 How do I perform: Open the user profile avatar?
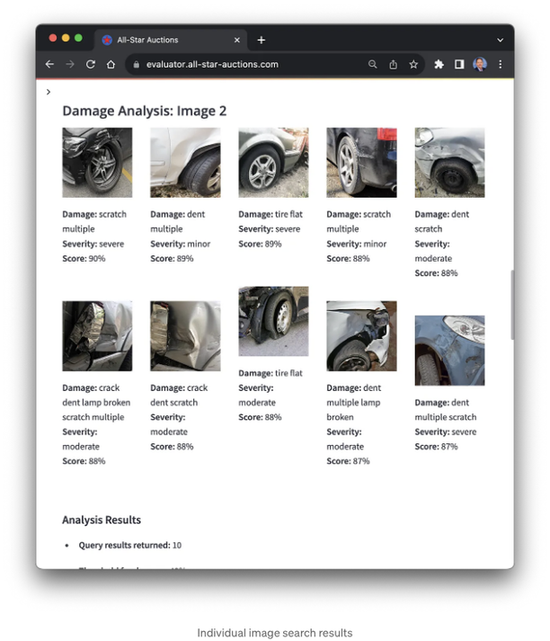coord(480,64)
